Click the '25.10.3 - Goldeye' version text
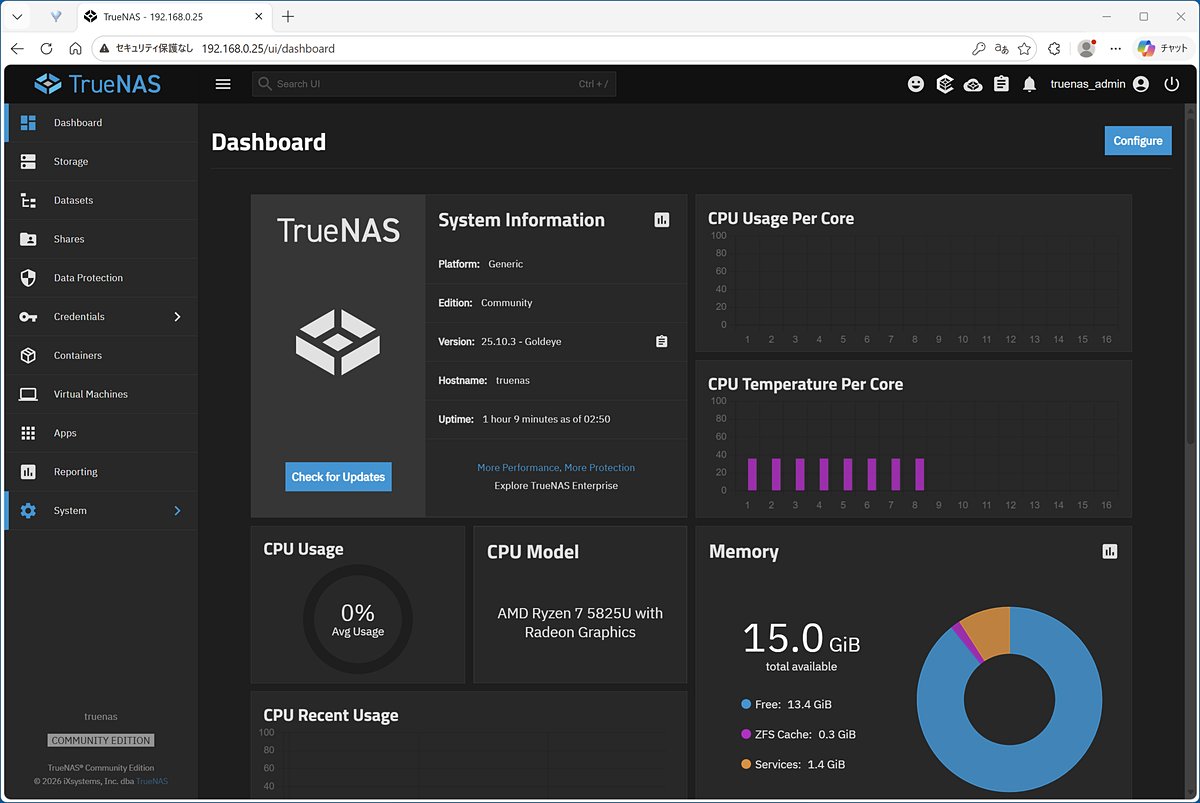Image resolution: width=1200 pixels, height=803 pixels. tap(522, 342)
